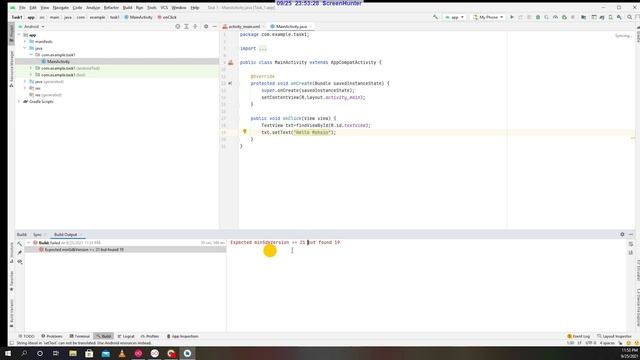This screenshot has height=360, width=640.
Task: Open the Profiler tool window
Action: [150, 336]
